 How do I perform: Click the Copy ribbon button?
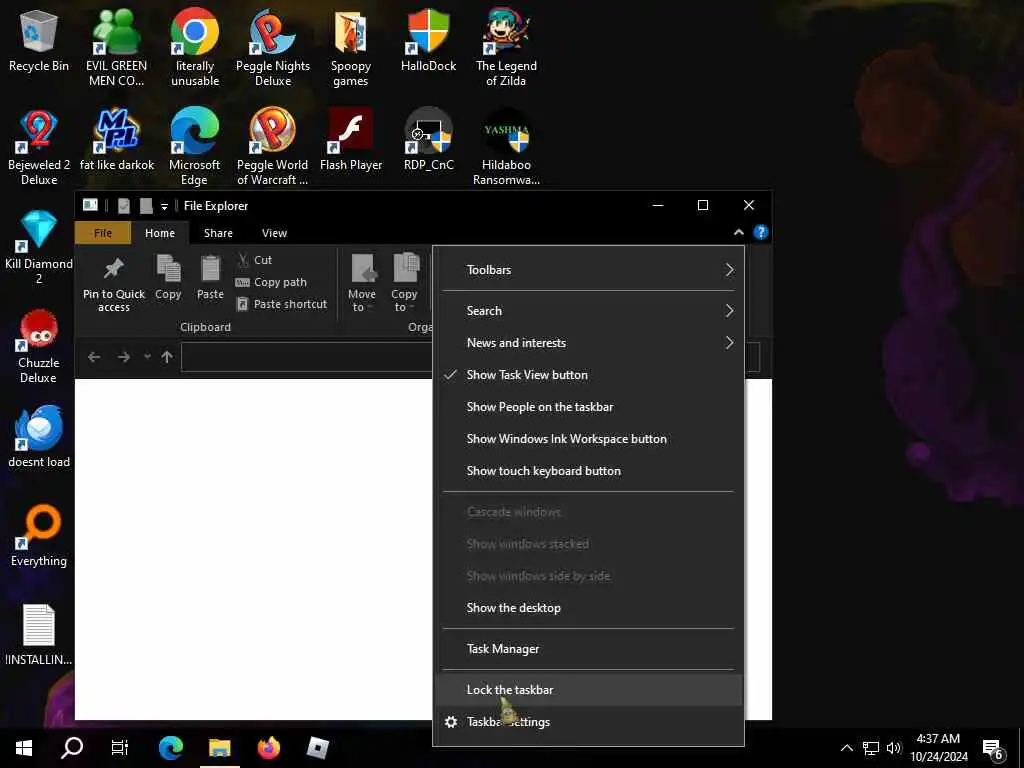168,278
